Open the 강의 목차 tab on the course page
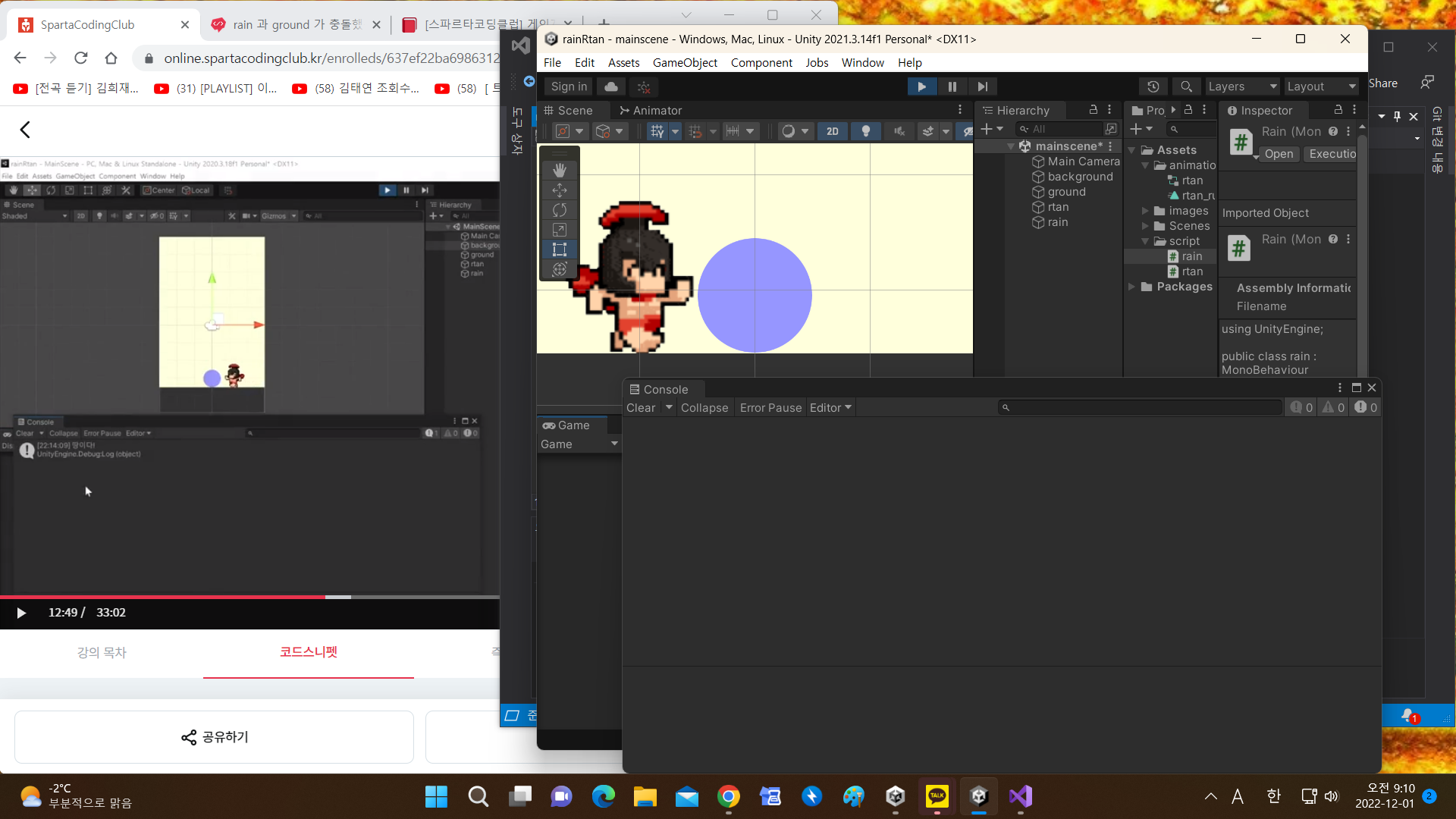1456x819 pixels. click(102, 652)
